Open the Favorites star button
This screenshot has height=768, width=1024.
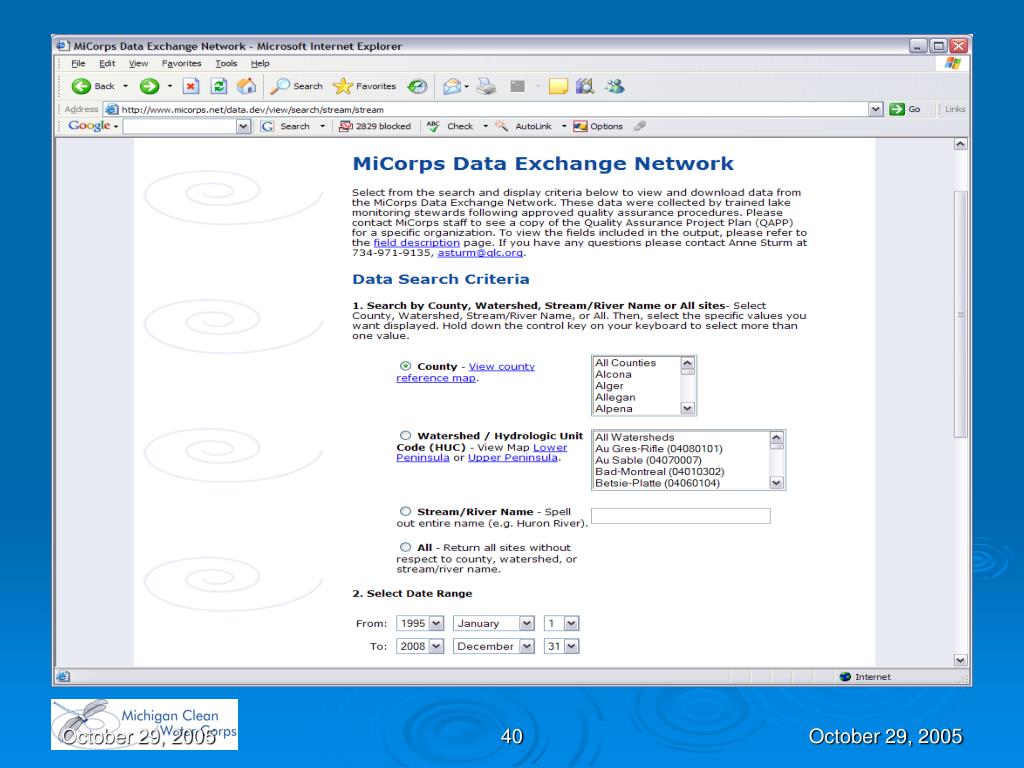[364, 86]
